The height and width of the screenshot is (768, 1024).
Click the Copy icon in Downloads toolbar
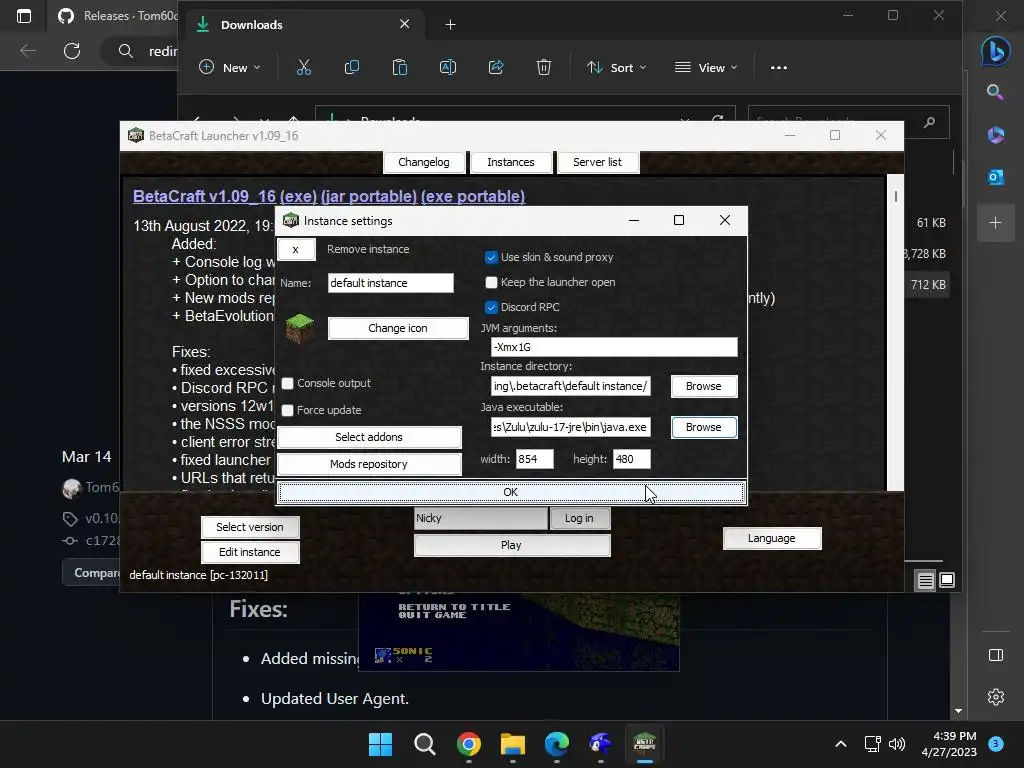point(351,67)
